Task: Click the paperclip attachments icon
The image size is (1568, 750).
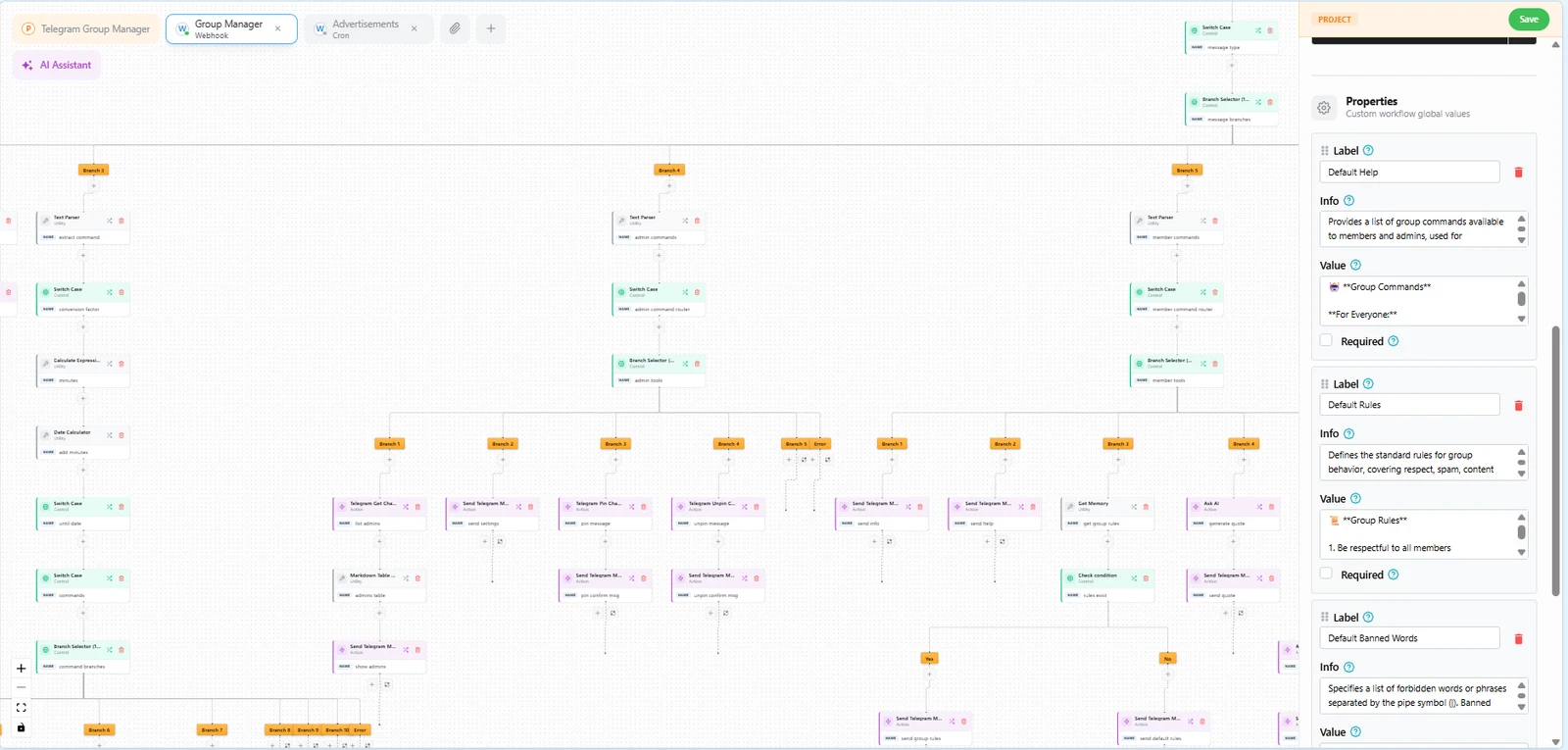Action: (455, 29)
